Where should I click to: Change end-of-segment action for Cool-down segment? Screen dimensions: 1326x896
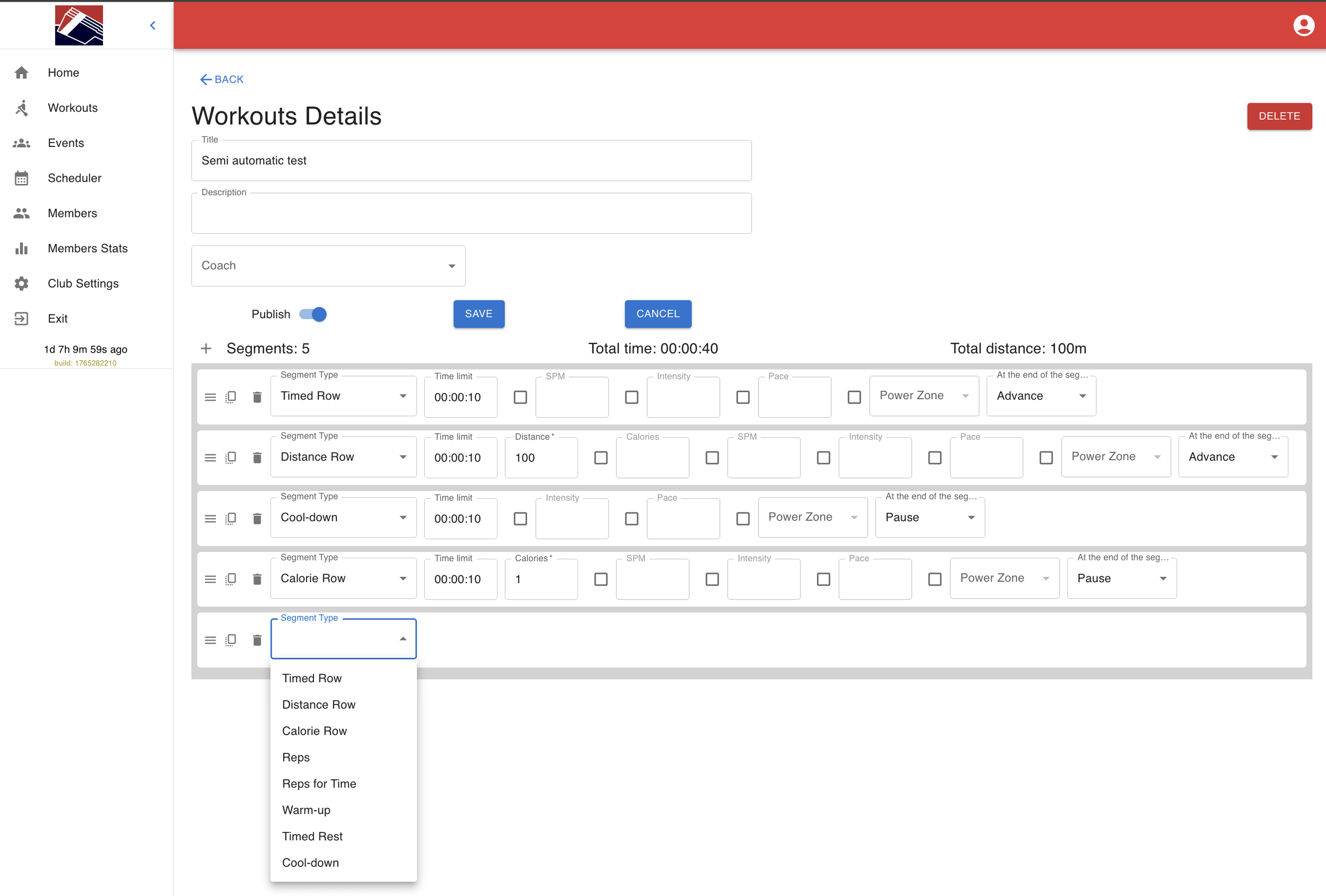[930, 517]
